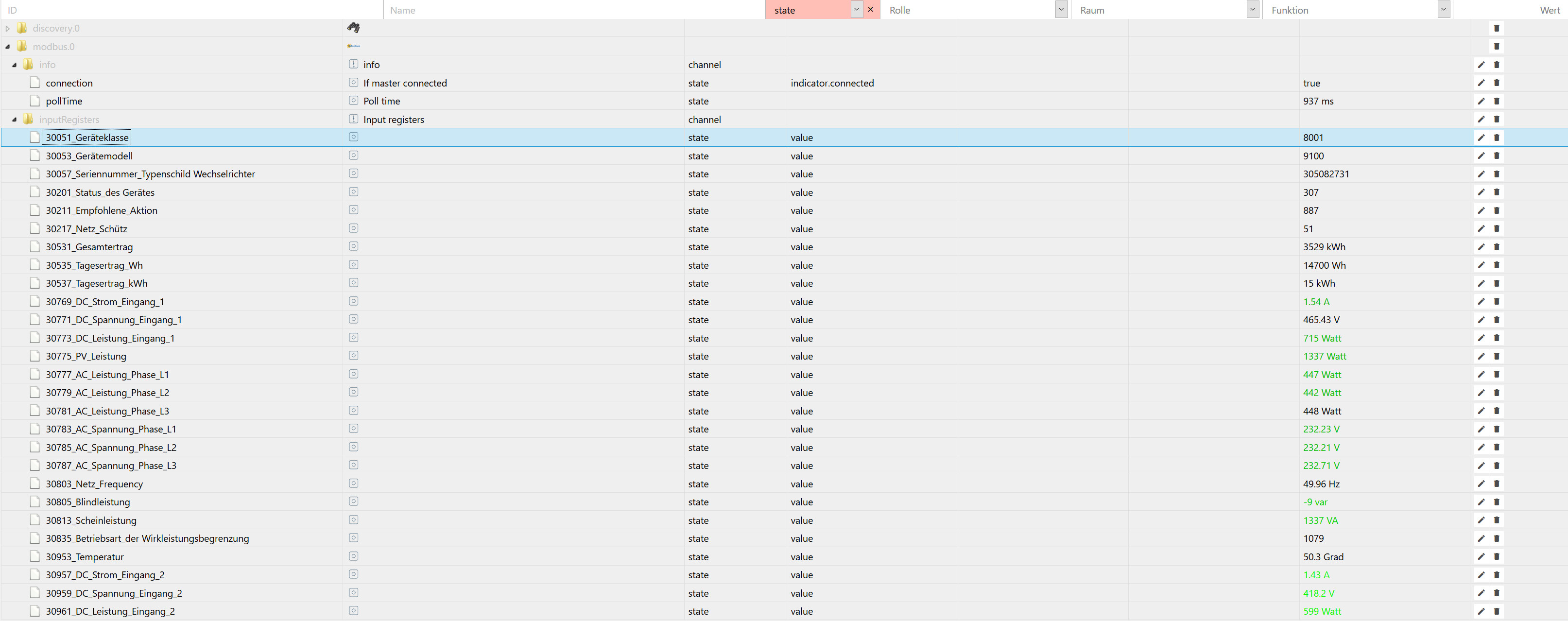
Task: Click the Name filter field
Action: point(574,10)
